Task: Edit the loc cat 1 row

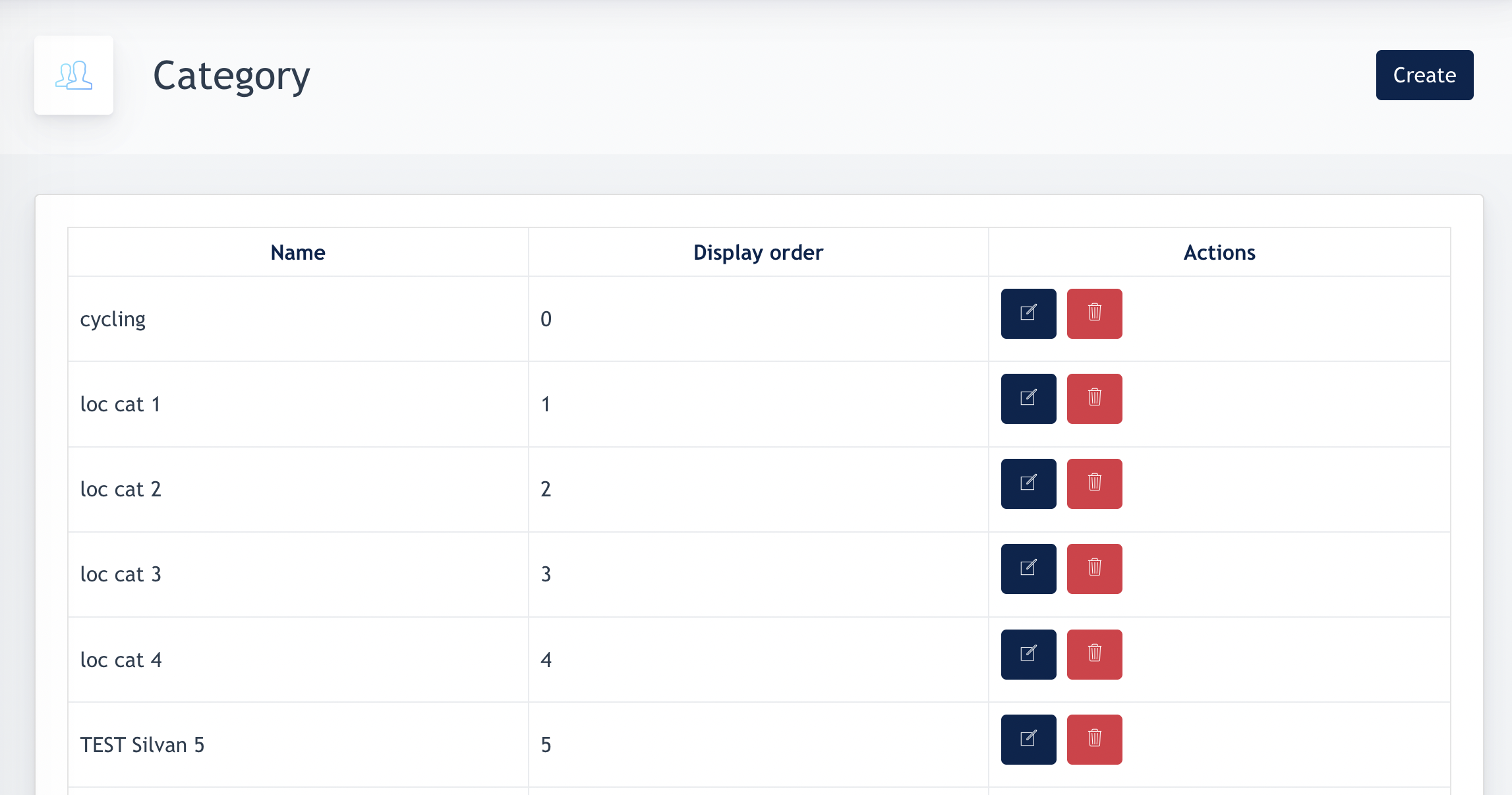Action: click(1028, 399)
